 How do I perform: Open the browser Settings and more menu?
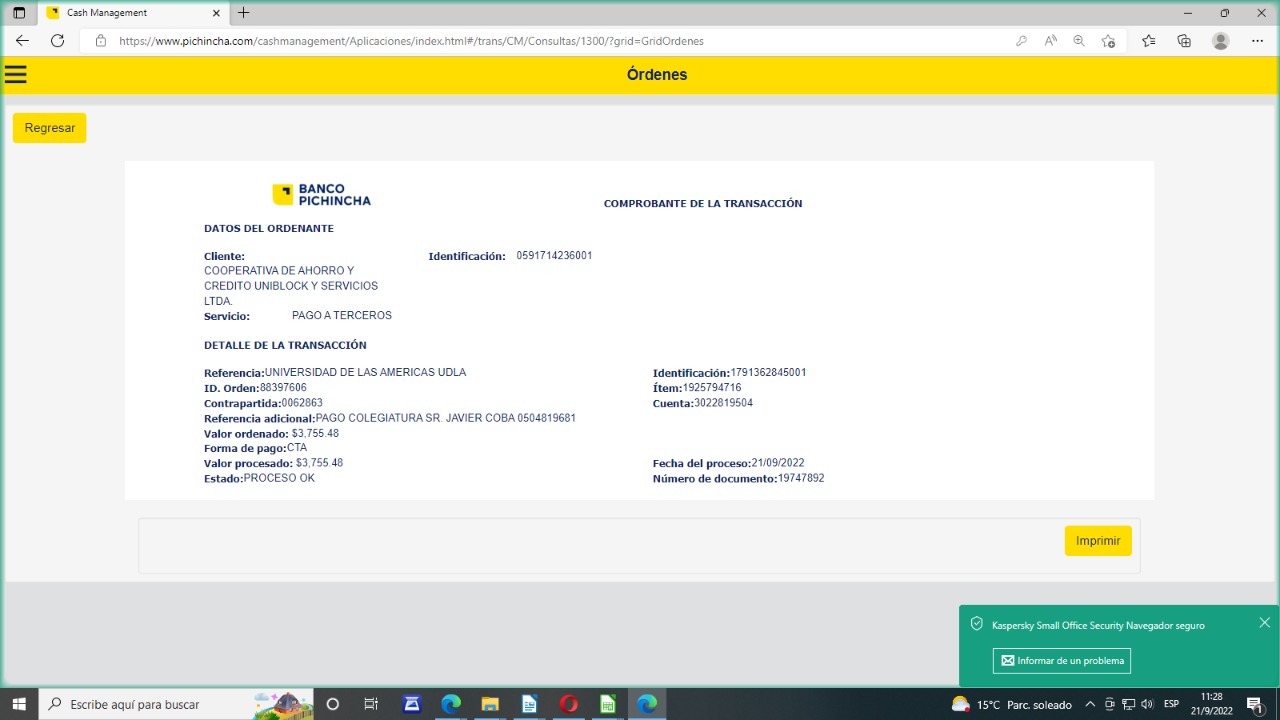[1257, 41]
